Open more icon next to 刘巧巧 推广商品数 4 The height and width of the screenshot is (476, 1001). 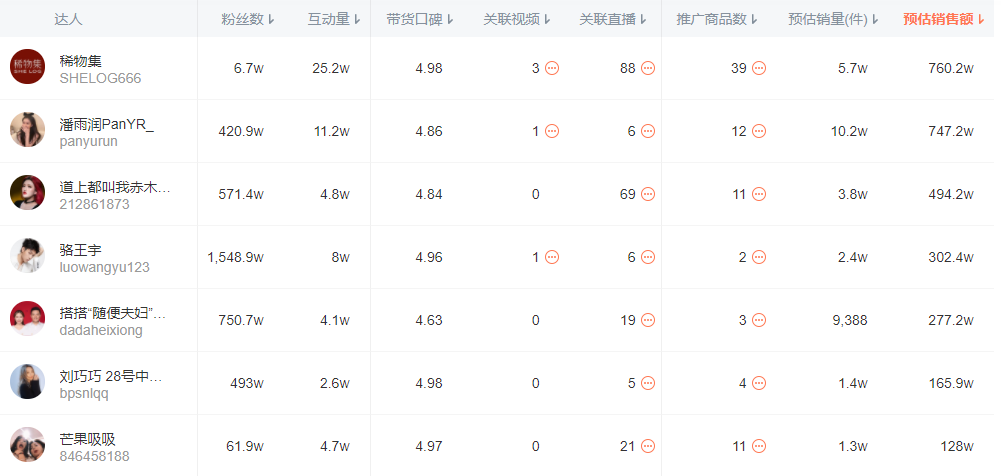759,383
